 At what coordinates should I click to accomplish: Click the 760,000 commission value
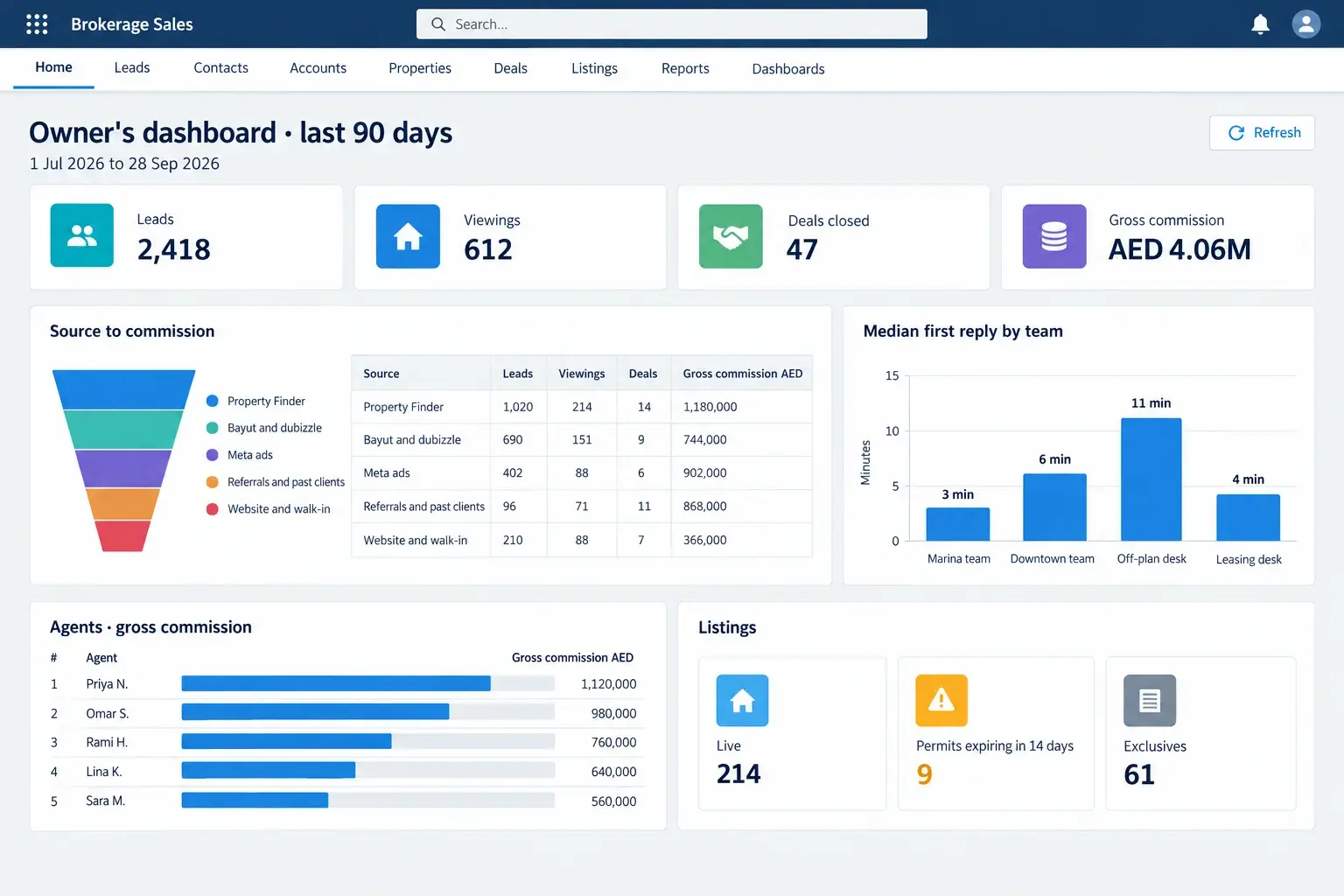[x=613, y=743]
